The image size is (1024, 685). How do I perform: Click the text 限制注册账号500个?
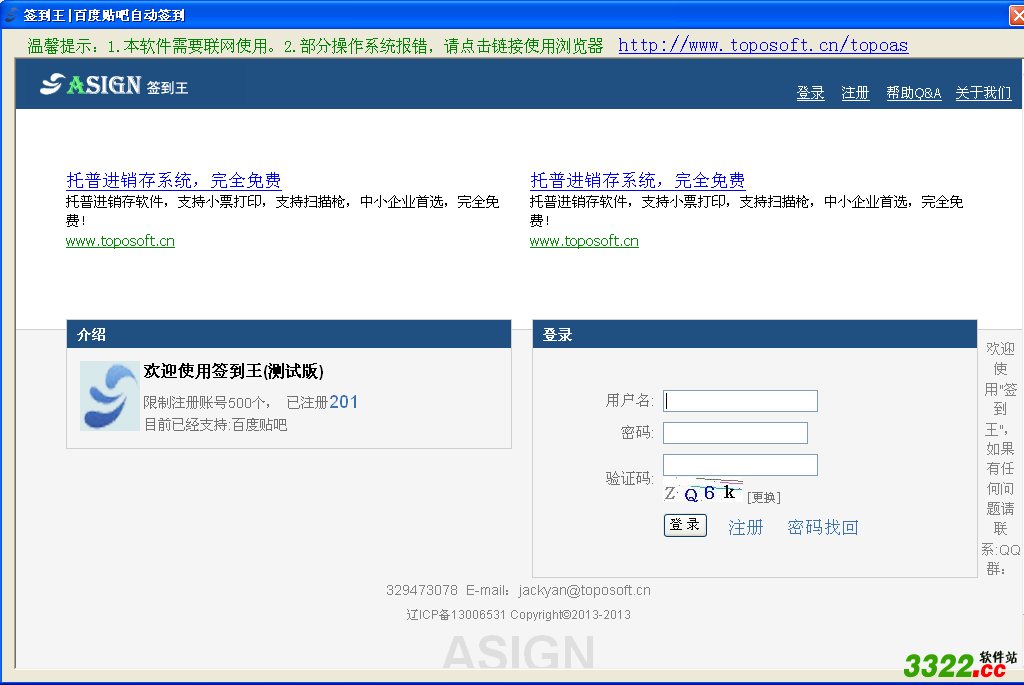[204, 403]
